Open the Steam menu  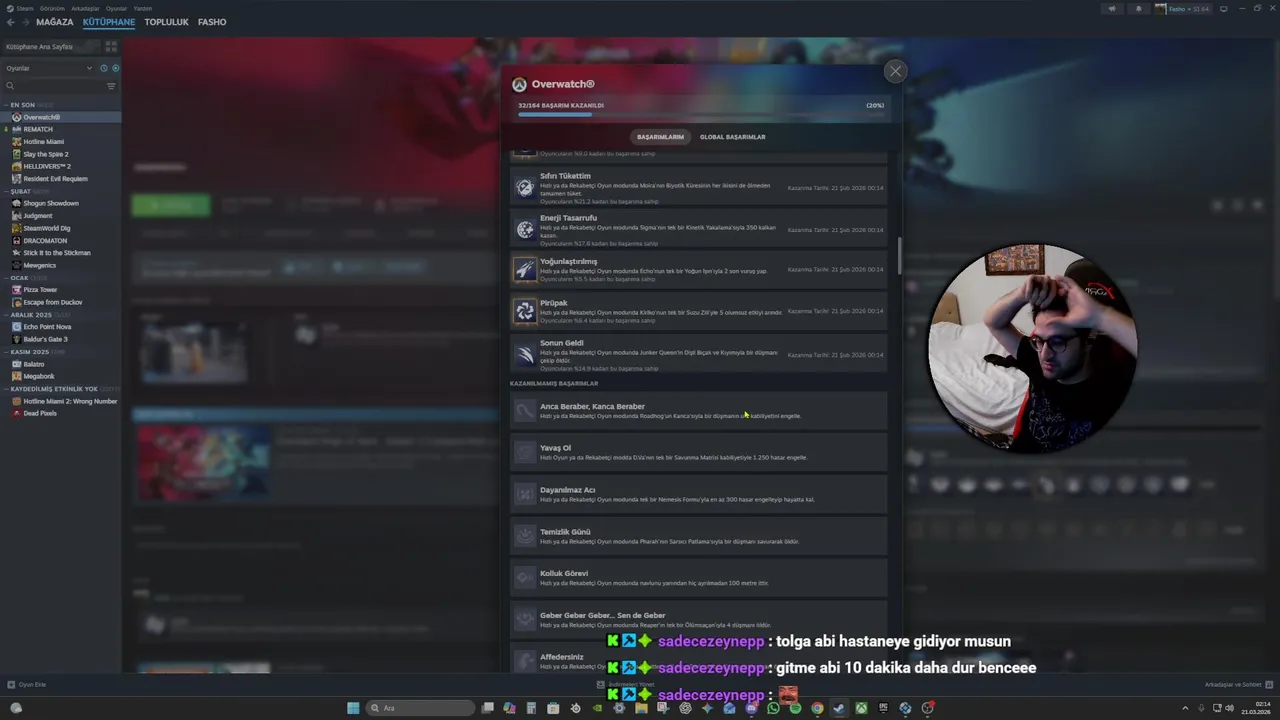pyautogui.click(x=25, y=8)
